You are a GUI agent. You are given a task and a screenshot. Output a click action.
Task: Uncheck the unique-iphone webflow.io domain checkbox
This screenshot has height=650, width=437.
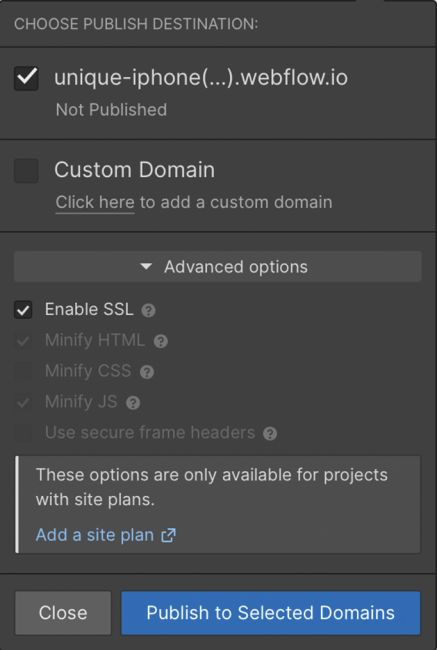[26, 78]
